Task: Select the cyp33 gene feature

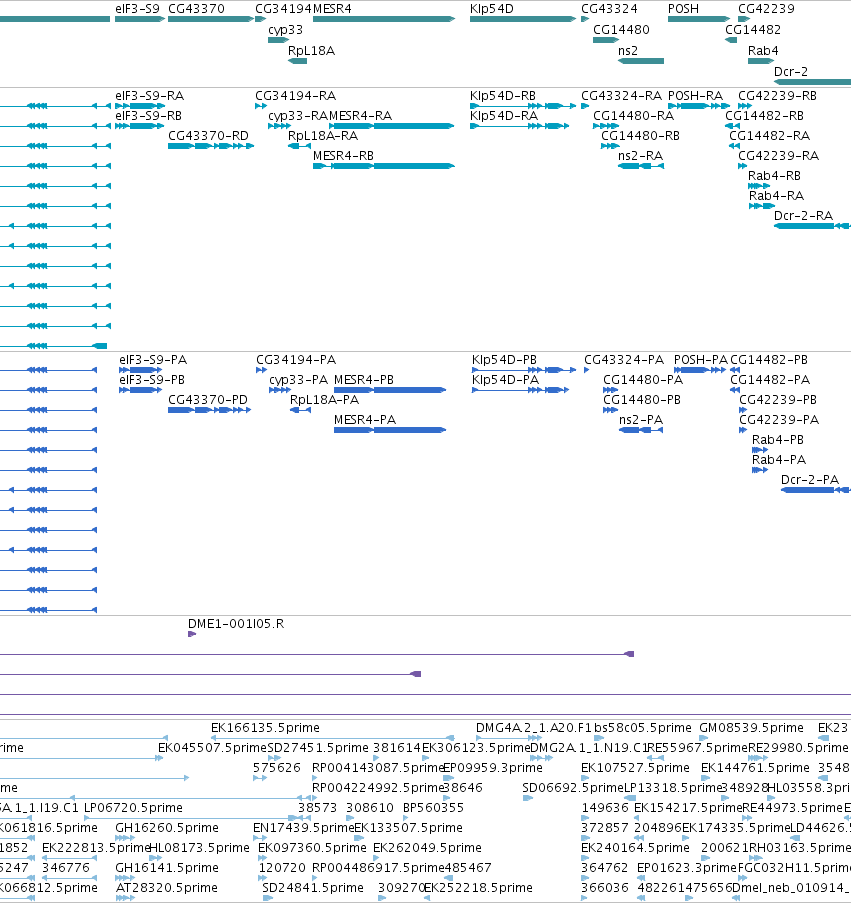Action: click(278, 40)
